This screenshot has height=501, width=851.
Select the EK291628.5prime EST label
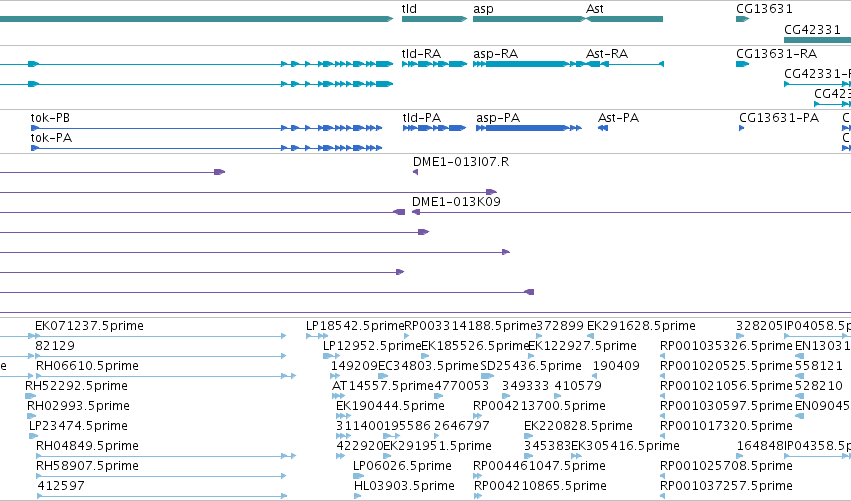pyautogui.click(x=641, y=326)
